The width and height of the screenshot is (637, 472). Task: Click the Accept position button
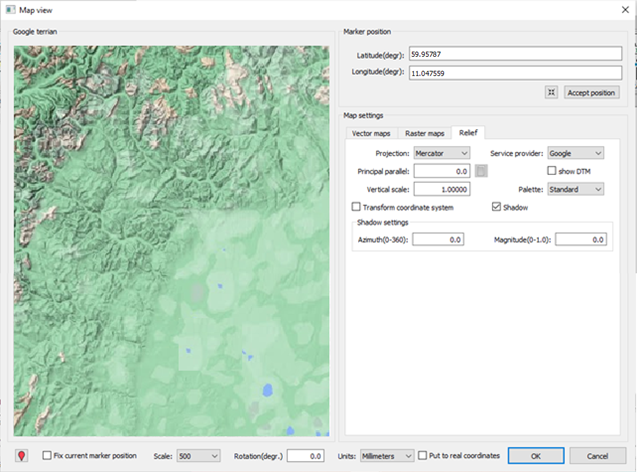[592, 93]
